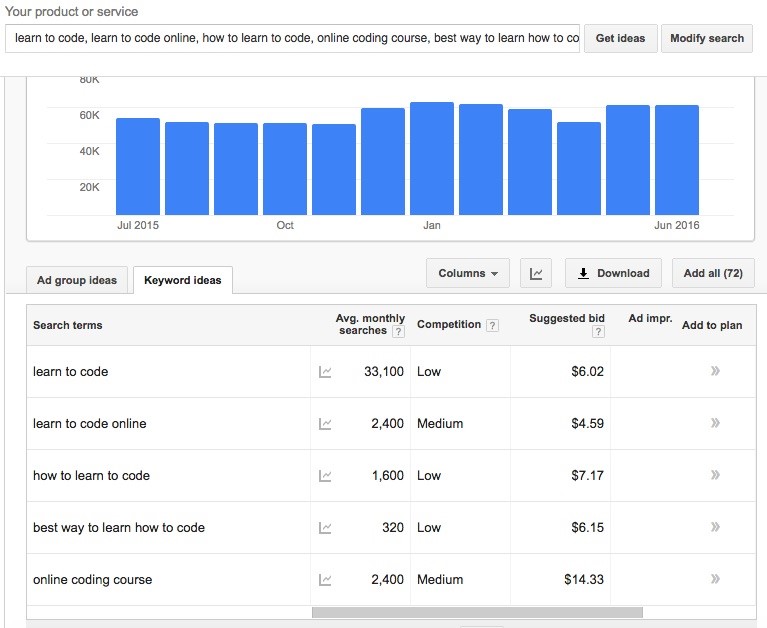Select 'best way to learn how to code' term
This screenshot has width=767, height=628.
119,528
